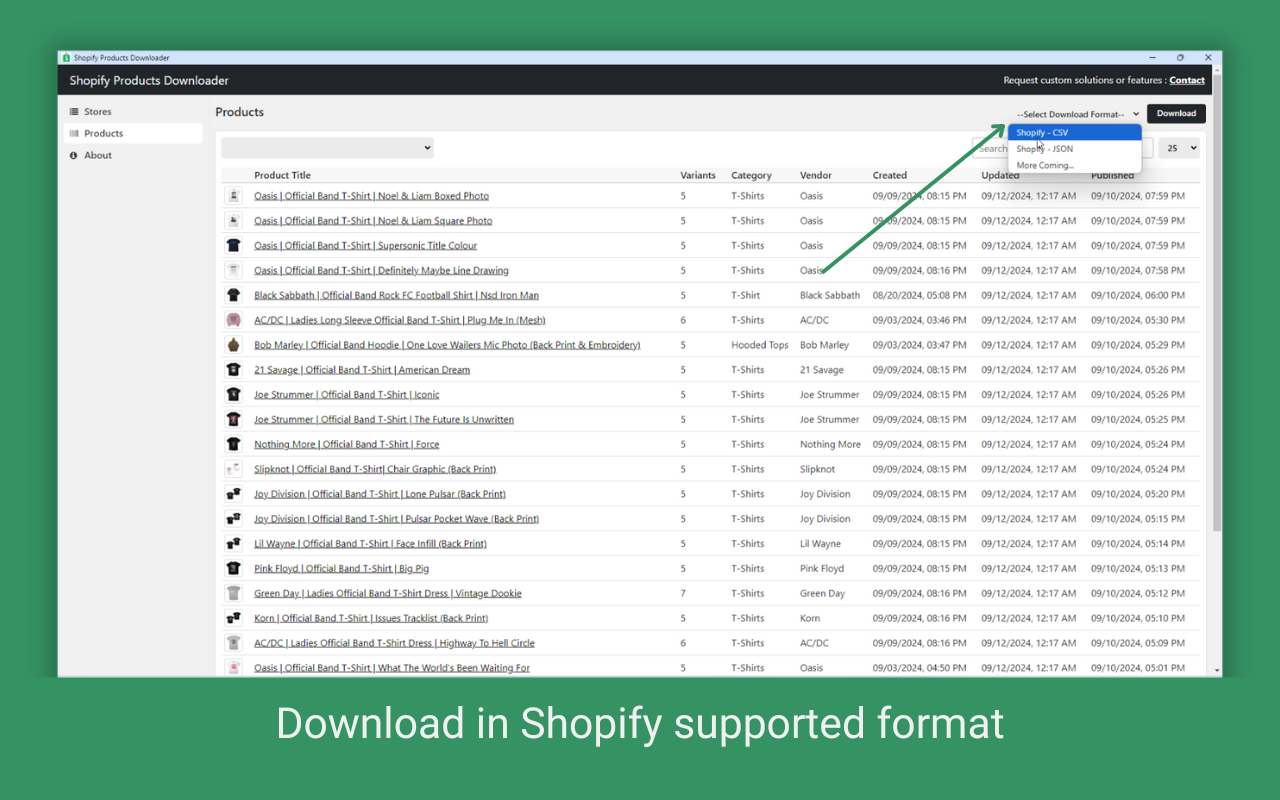Image resolution: width=1280 pixels, height=800 pixels.
Task: Open Joe Strummer The Future Is Unwritten link
Action: (384, 420)
